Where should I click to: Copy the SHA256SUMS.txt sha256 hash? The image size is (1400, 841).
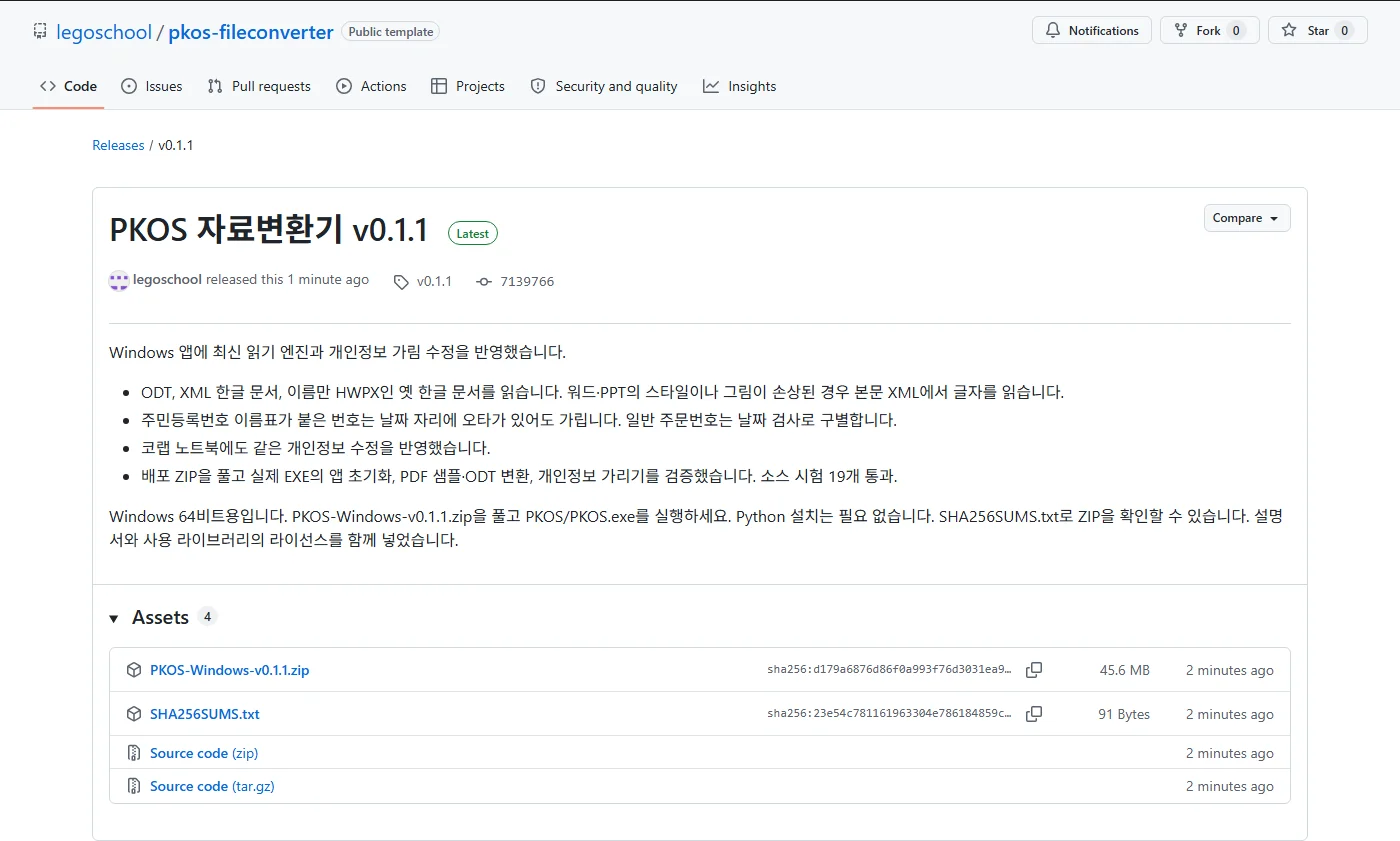click(x=1034, y=714)
